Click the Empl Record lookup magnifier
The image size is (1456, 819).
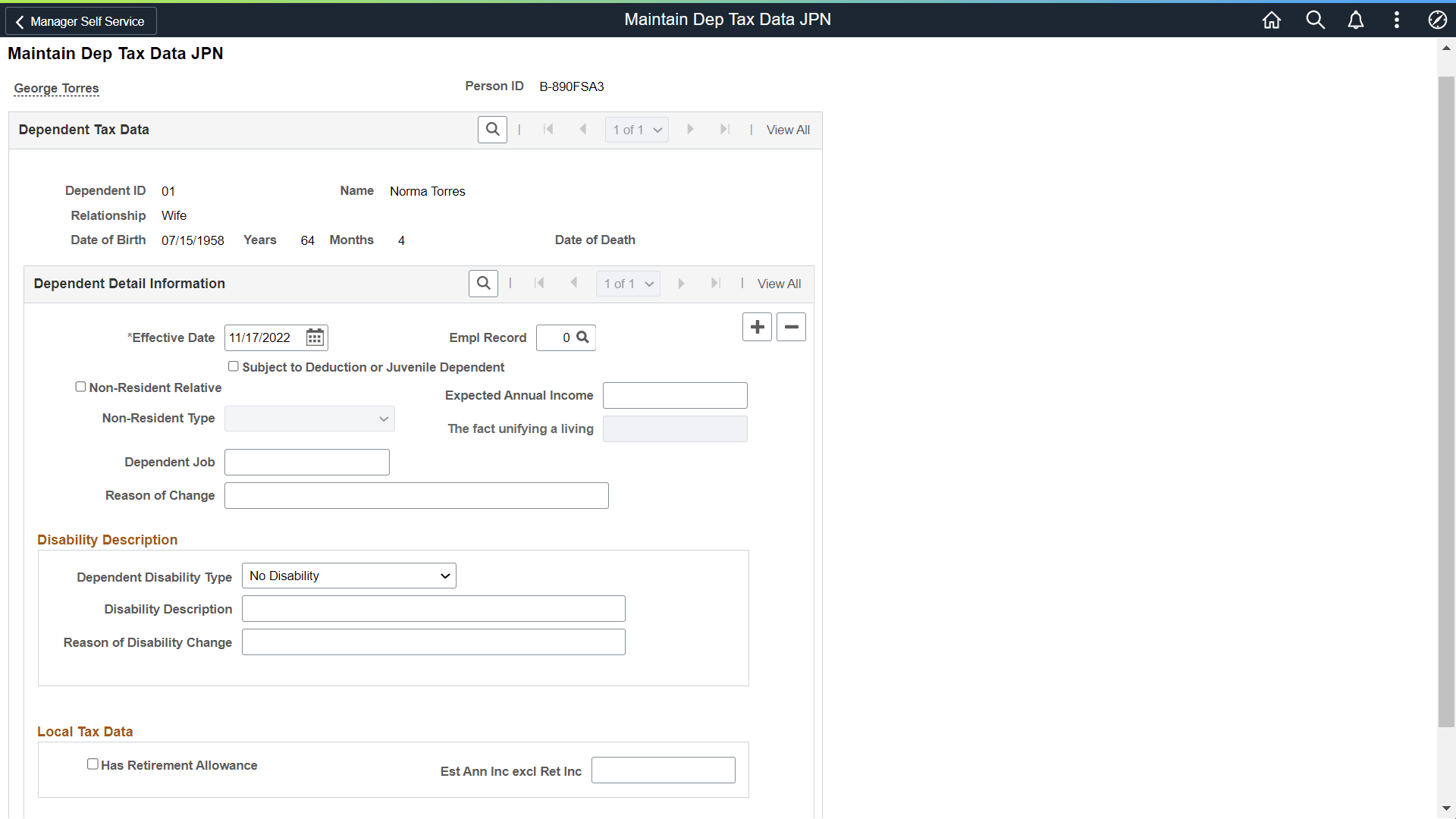(582, 337)
